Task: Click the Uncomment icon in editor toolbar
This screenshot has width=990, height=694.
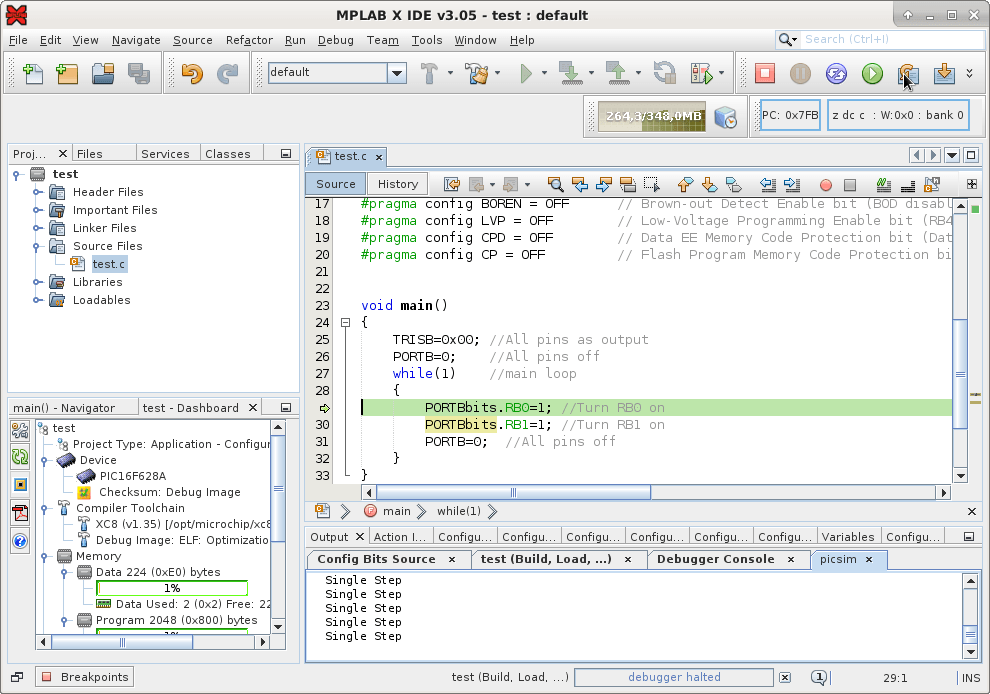Action: click(x=908, y=184)
